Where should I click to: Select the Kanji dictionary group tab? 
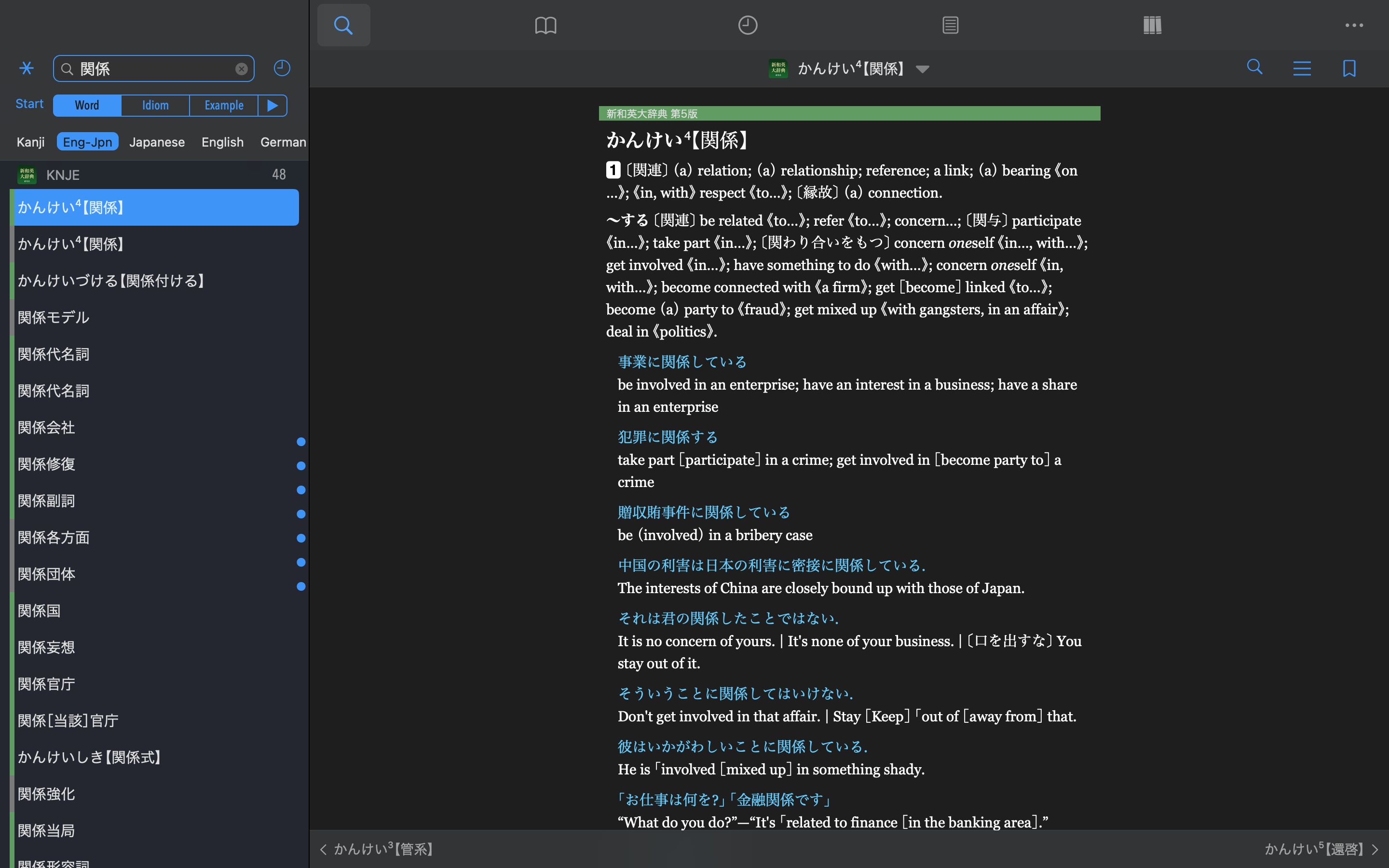(30, 142)
